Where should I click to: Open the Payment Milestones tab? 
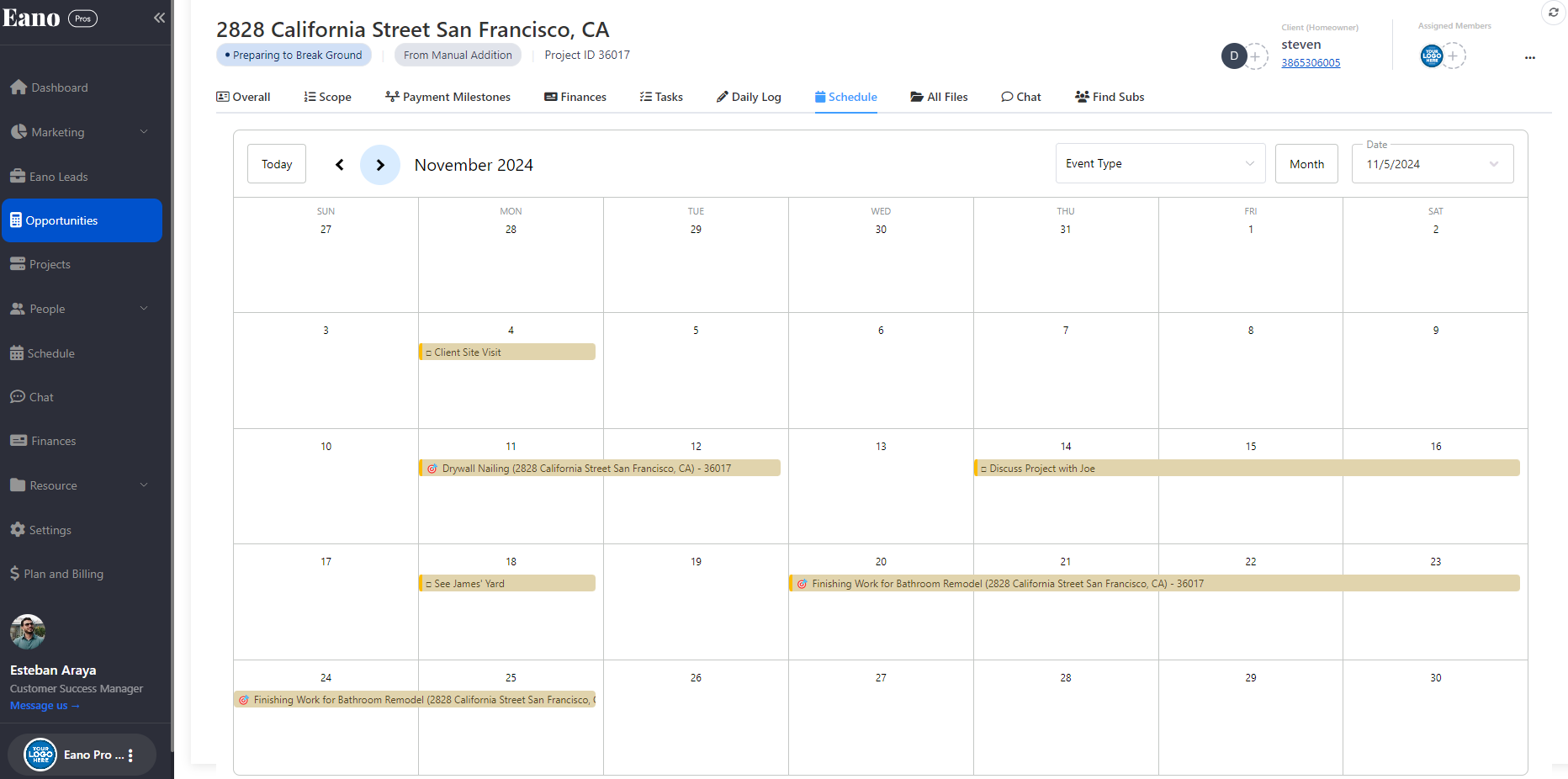tap(448, 97)
